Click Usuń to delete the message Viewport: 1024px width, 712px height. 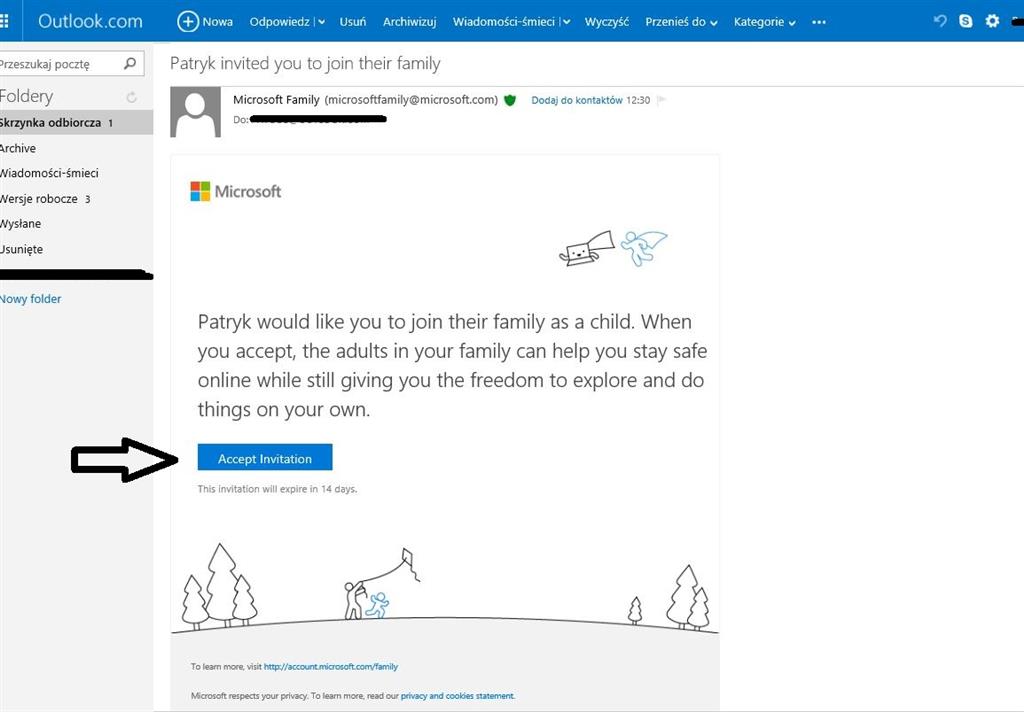tap(353, 22)
